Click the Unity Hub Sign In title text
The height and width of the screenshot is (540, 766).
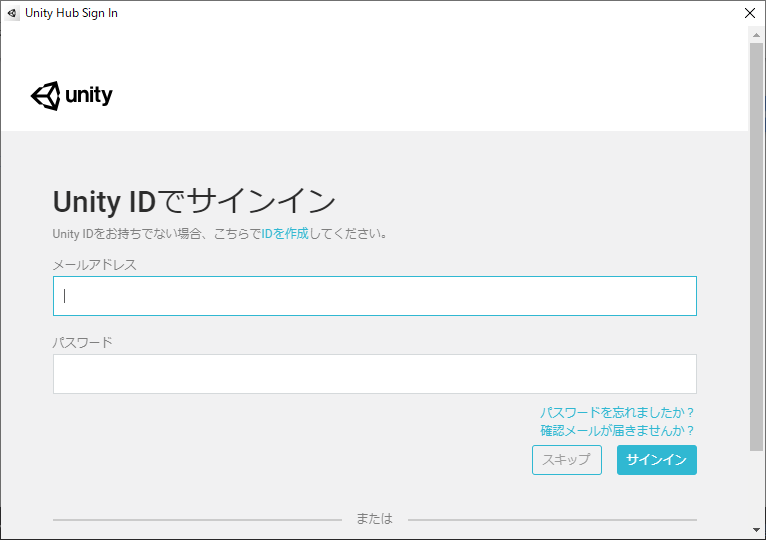(71, 13)
